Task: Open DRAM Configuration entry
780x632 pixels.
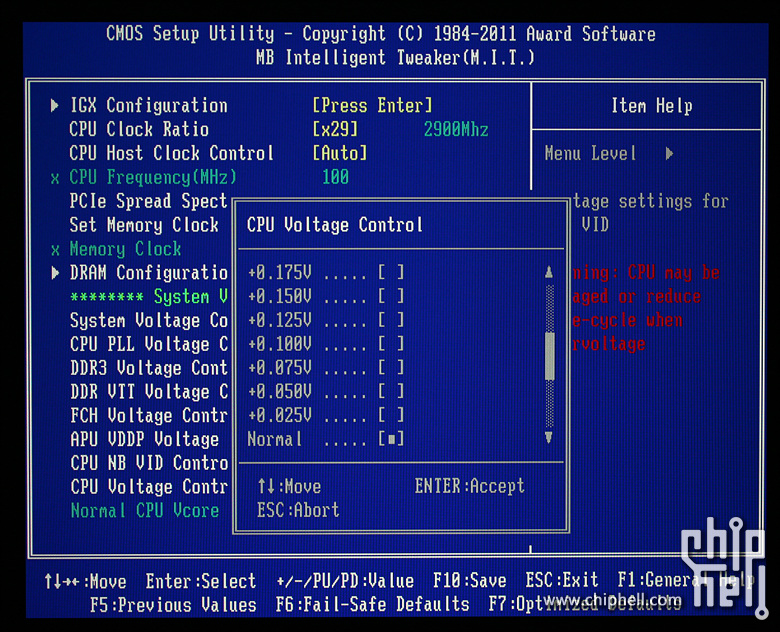Action: click(x=149, y=273)
